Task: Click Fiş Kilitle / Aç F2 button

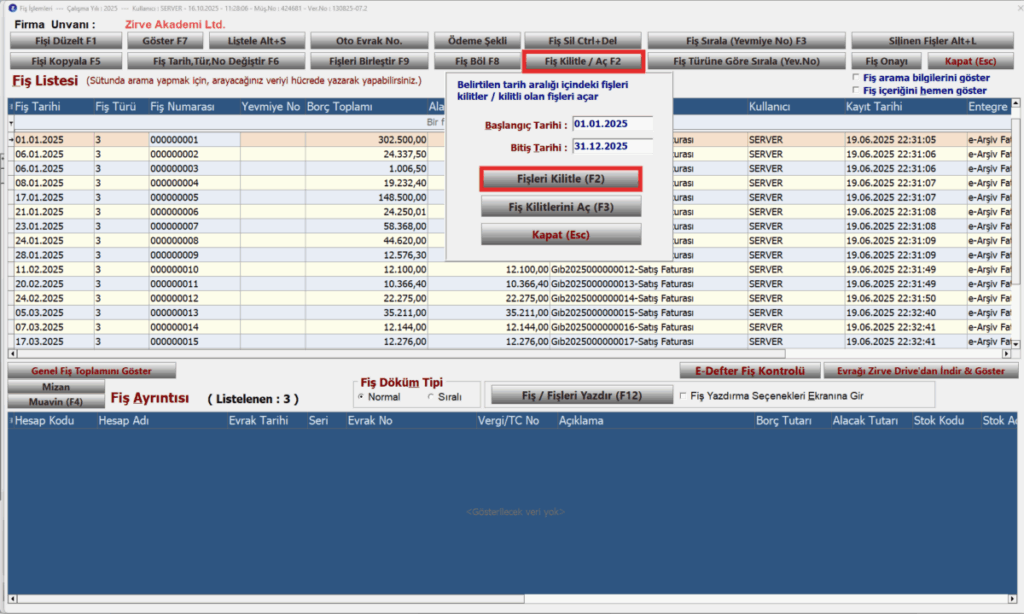Action: [x=583, y=61]
